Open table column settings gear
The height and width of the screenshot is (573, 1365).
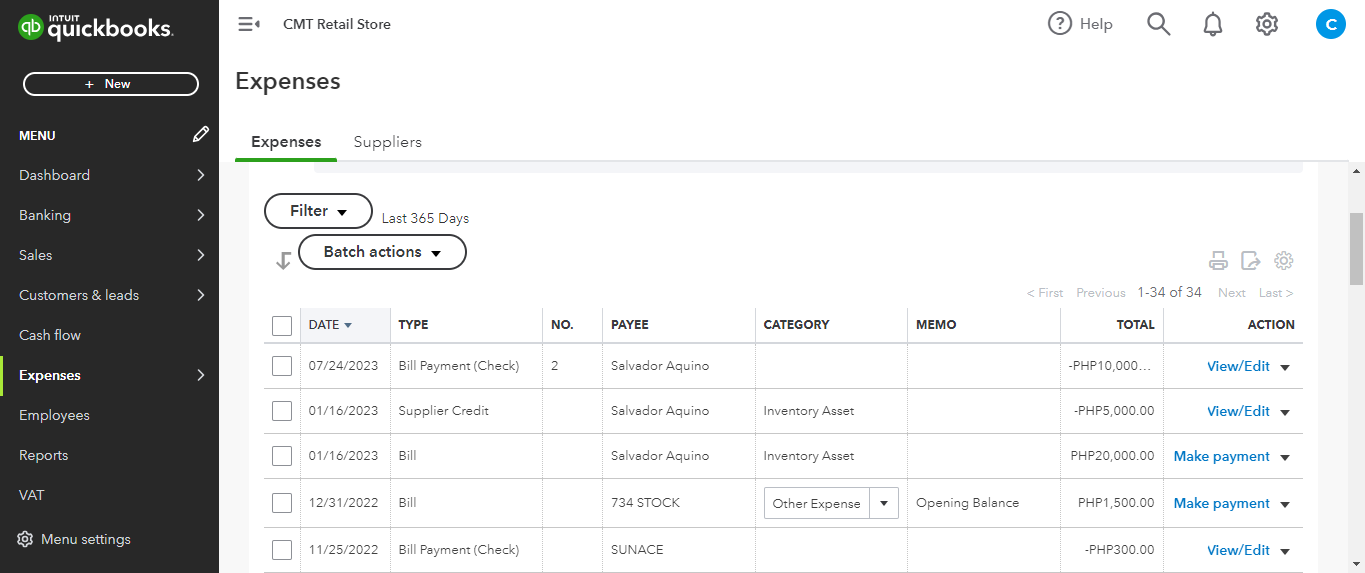[1284, 261]
